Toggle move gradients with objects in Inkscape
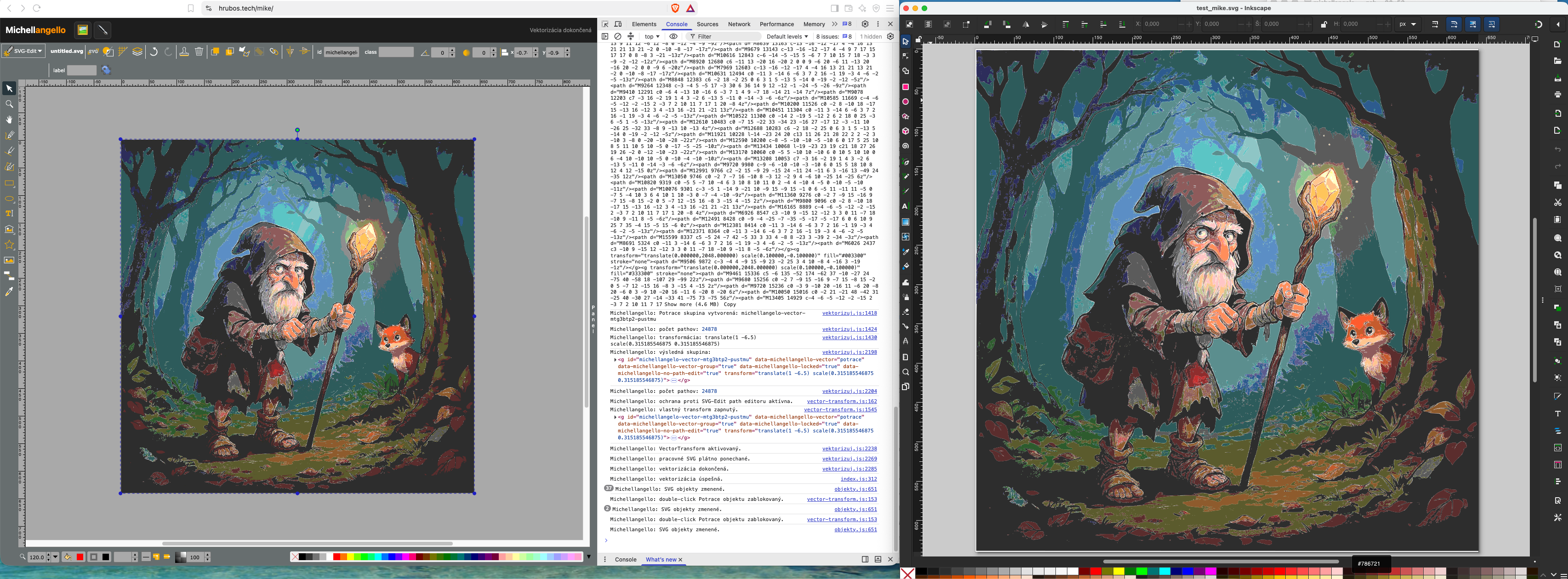This screenshot has height=579, width=1568. (1472, 24)
